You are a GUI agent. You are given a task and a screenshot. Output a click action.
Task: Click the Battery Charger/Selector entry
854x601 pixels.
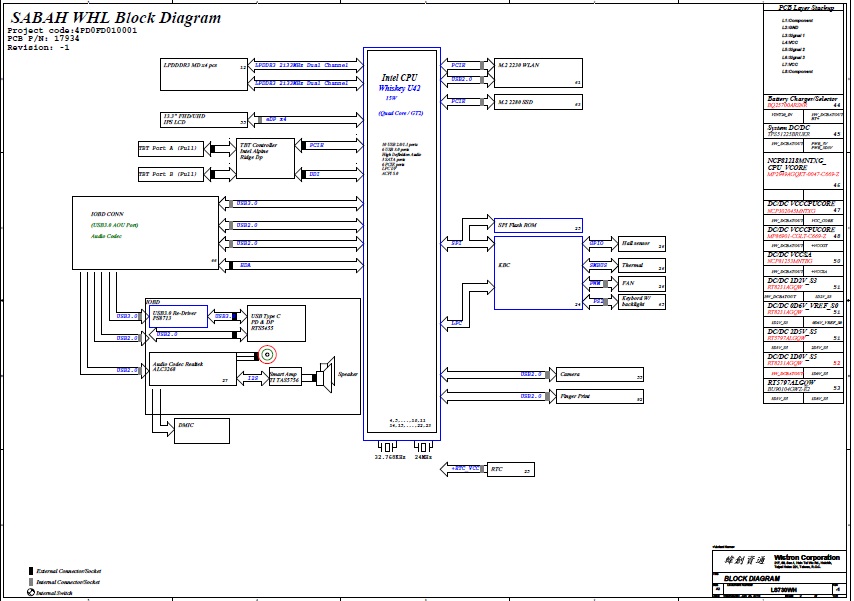tap(804, 101)
